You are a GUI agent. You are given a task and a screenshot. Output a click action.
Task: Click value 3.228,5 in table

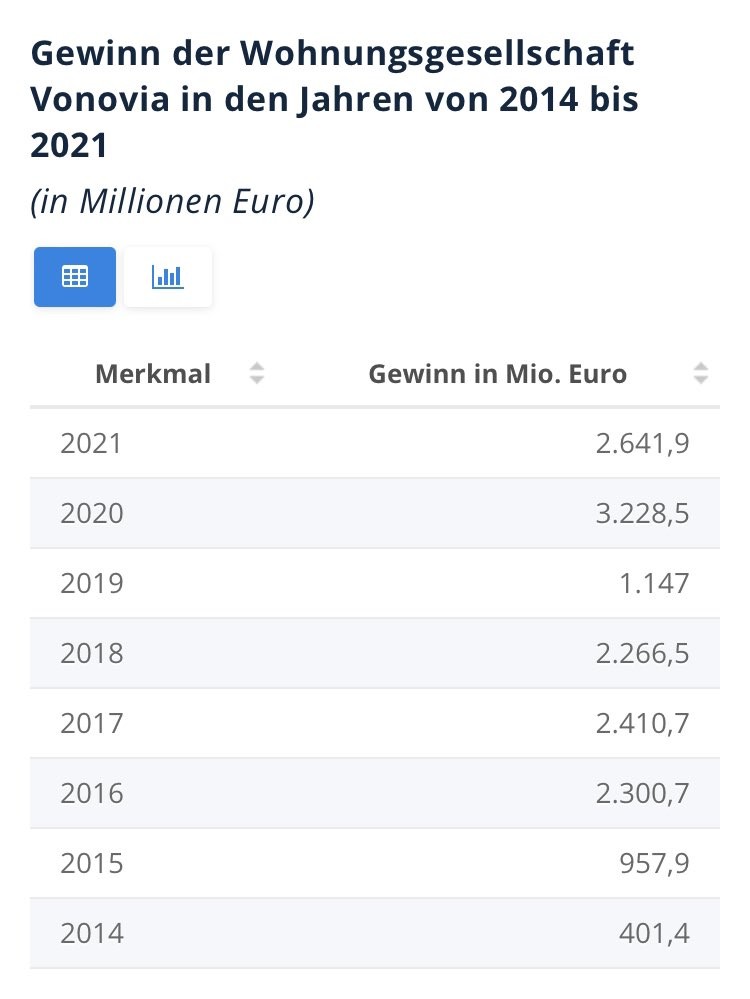tap(642, 513)
